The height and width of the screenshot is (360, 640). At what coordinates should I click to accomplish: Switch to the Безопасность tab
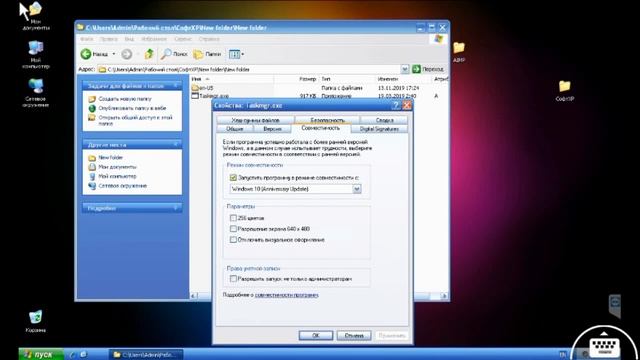[327, 120]
